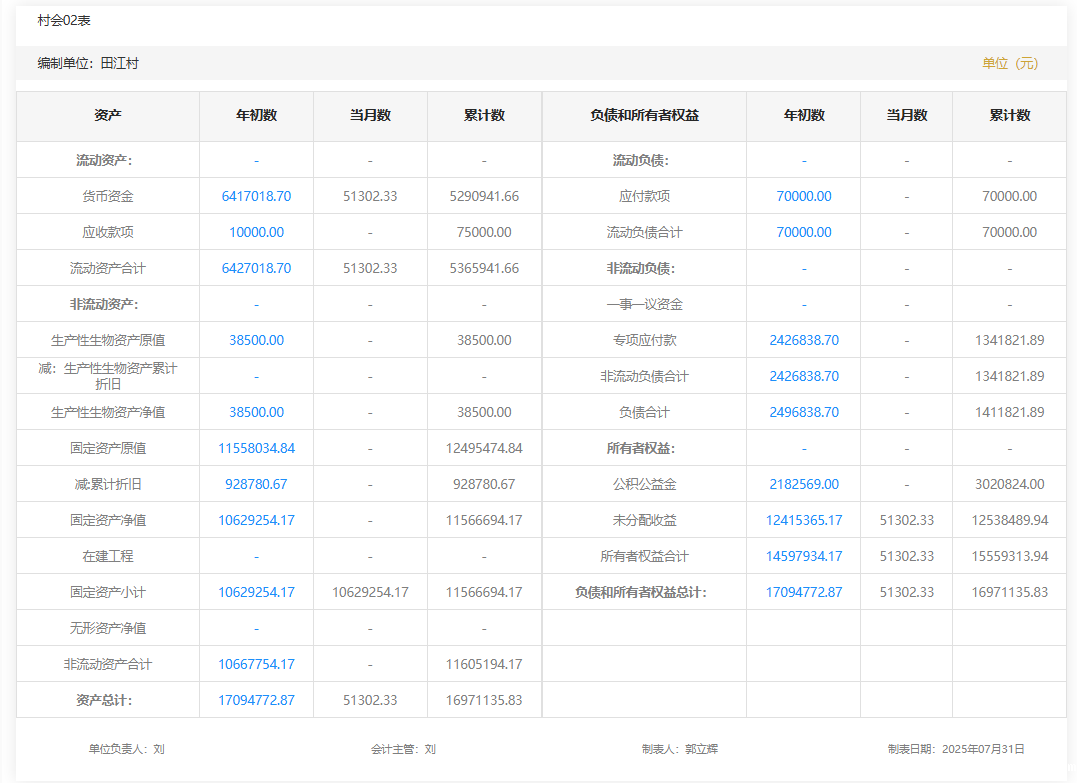Open the 负债合计 link 2496838.70
Image resolution: width=1077 pixels, height=783 pixels.
point(803,412)
